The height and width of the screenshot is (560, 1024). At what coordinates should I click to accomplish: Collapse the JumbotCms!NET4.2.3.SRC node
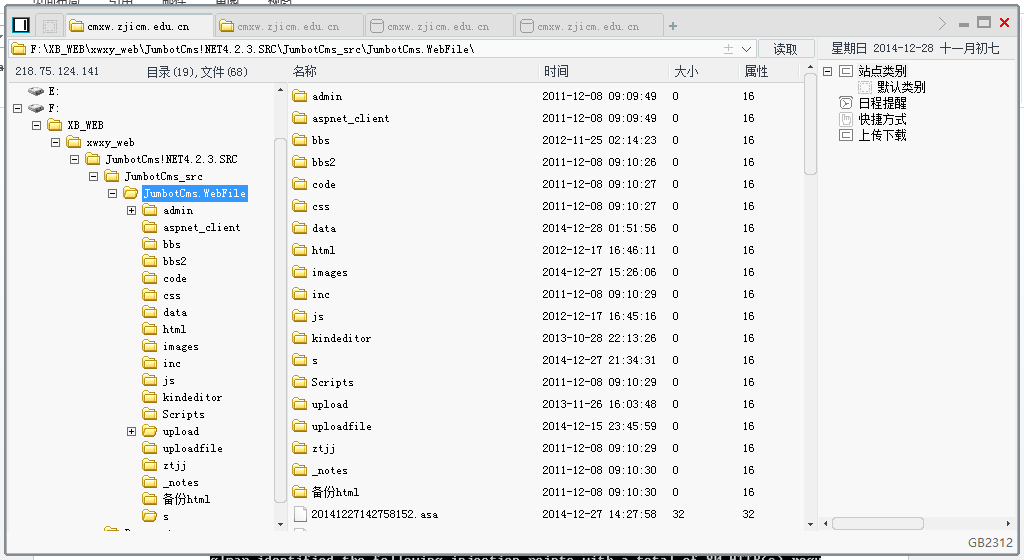[74, 159]
